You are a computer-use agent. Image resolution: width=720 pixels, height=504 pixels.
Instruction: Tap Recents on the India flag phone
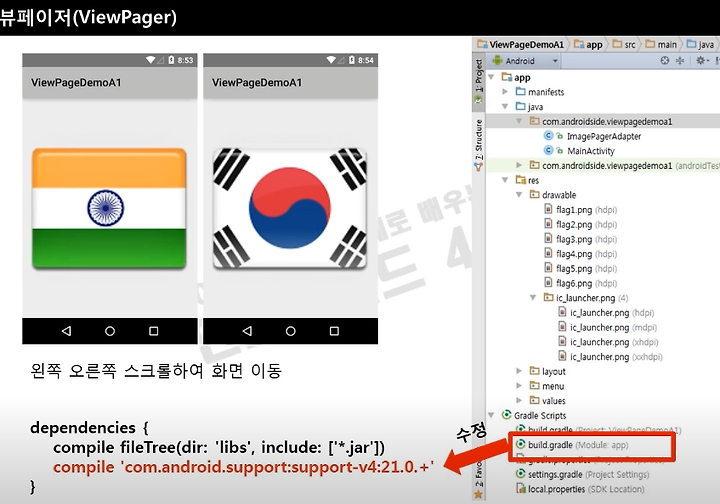[x=154, y=331]
